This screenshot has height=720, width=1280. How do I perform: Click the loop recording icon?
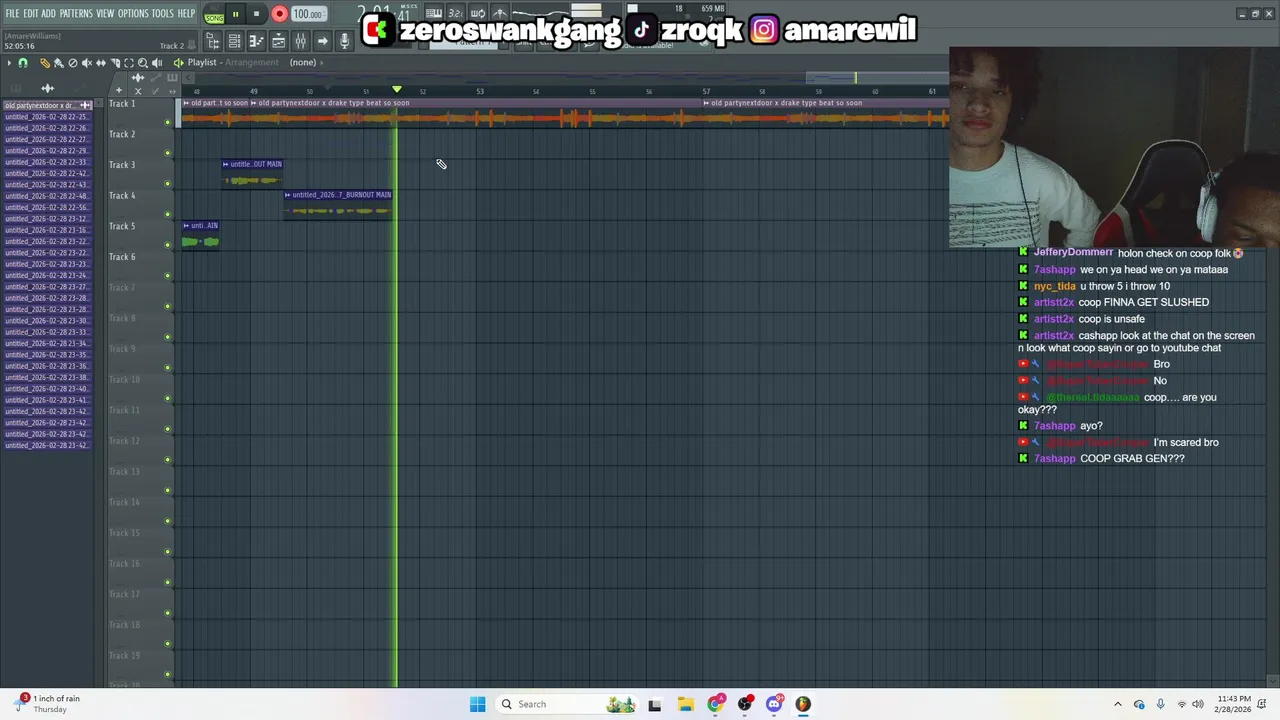(478, 13)
